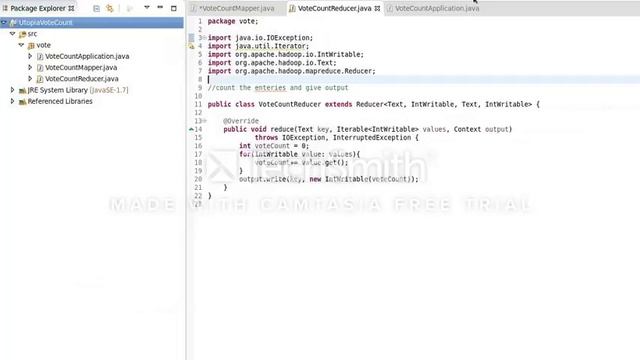640x360 pixels.
Task: Click 'reduce' in the method signature
Action: 282,129
